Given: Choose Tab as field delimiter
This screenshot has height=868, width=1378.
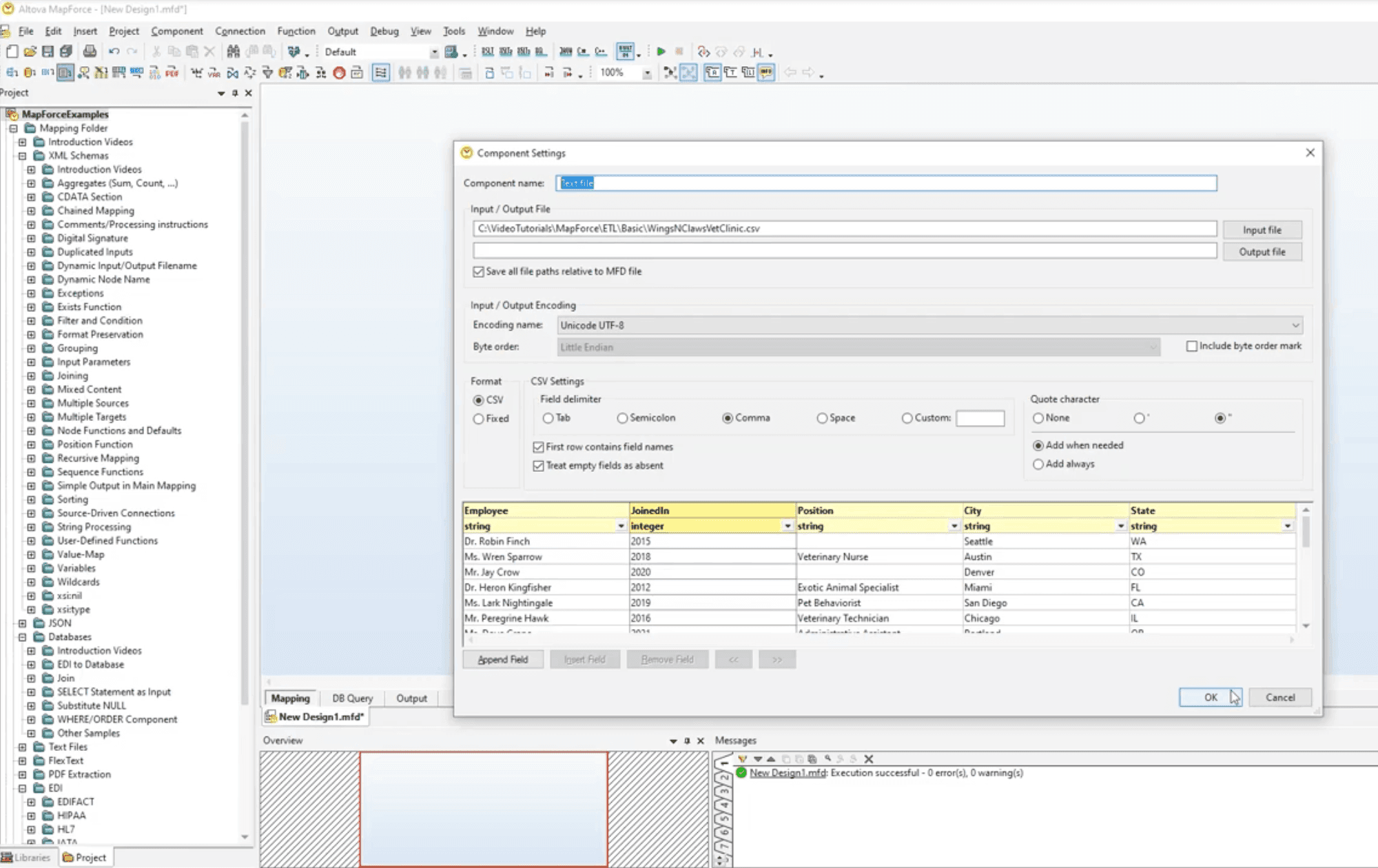Looking at the screenshot, I should coord(548,418).
